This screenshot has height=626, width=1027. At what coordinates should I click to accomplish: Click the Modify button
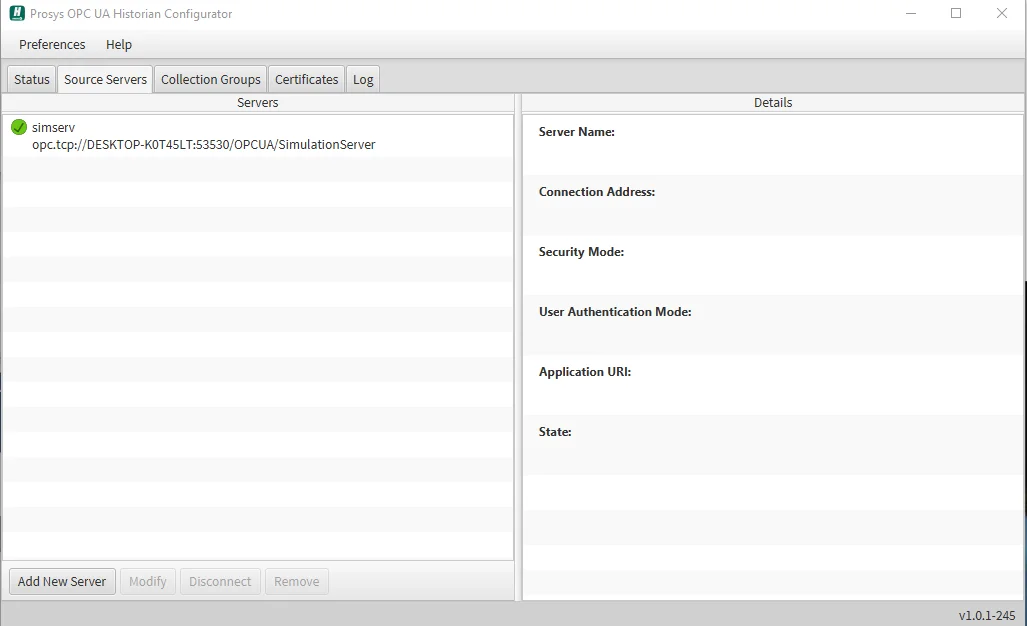tap(148, 581)
